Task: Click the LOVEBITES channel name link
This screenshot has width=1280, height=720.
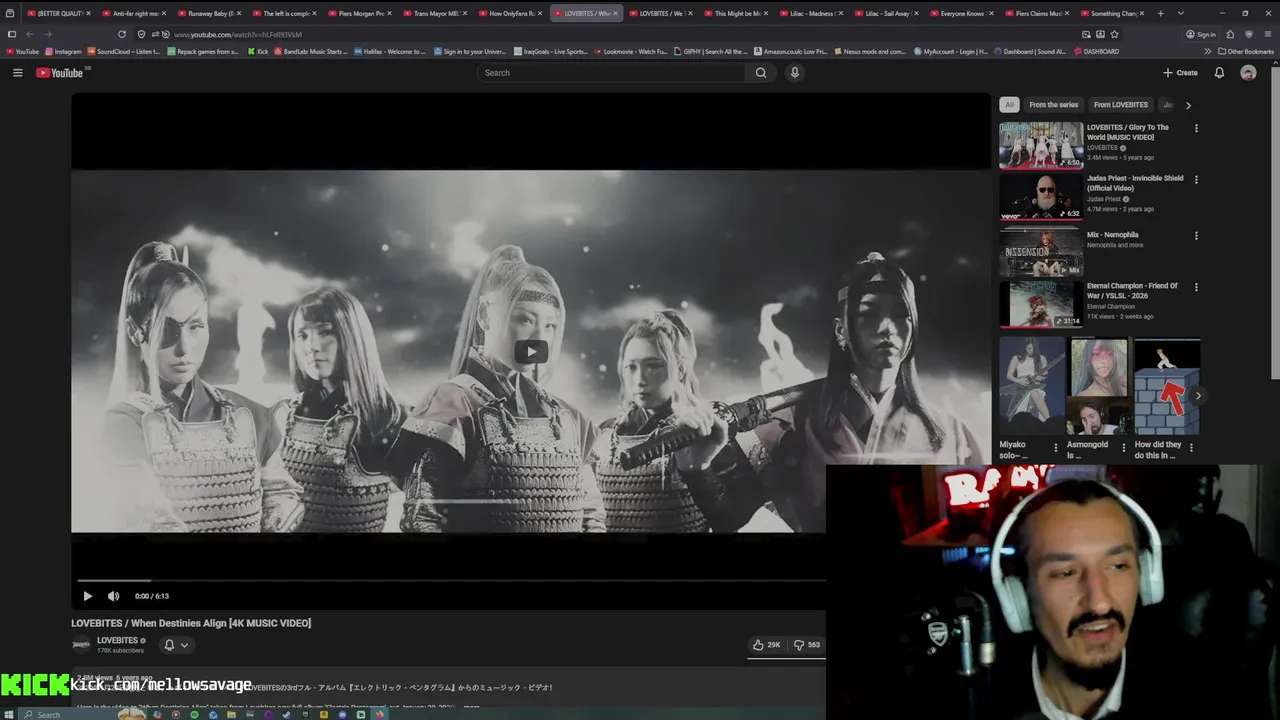Action: click(x=117, y=640)
